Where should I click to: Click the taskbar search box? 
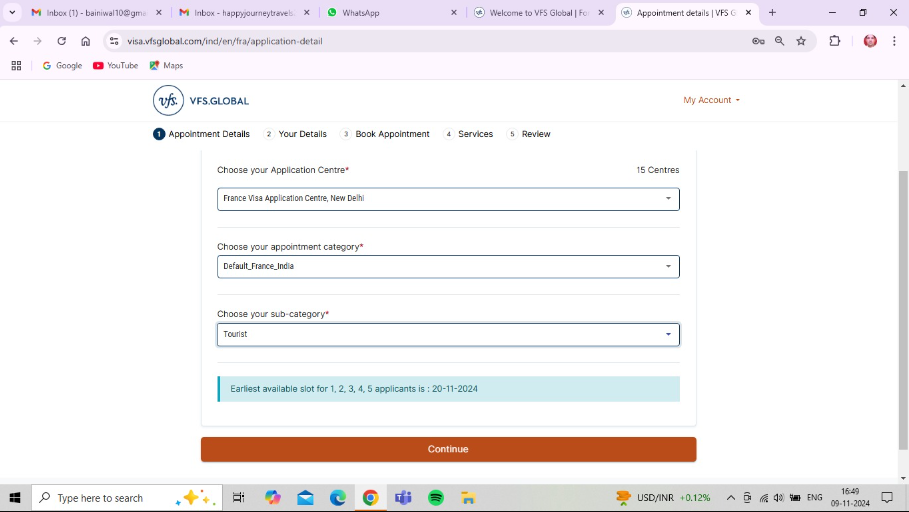[x=126, y=498]
